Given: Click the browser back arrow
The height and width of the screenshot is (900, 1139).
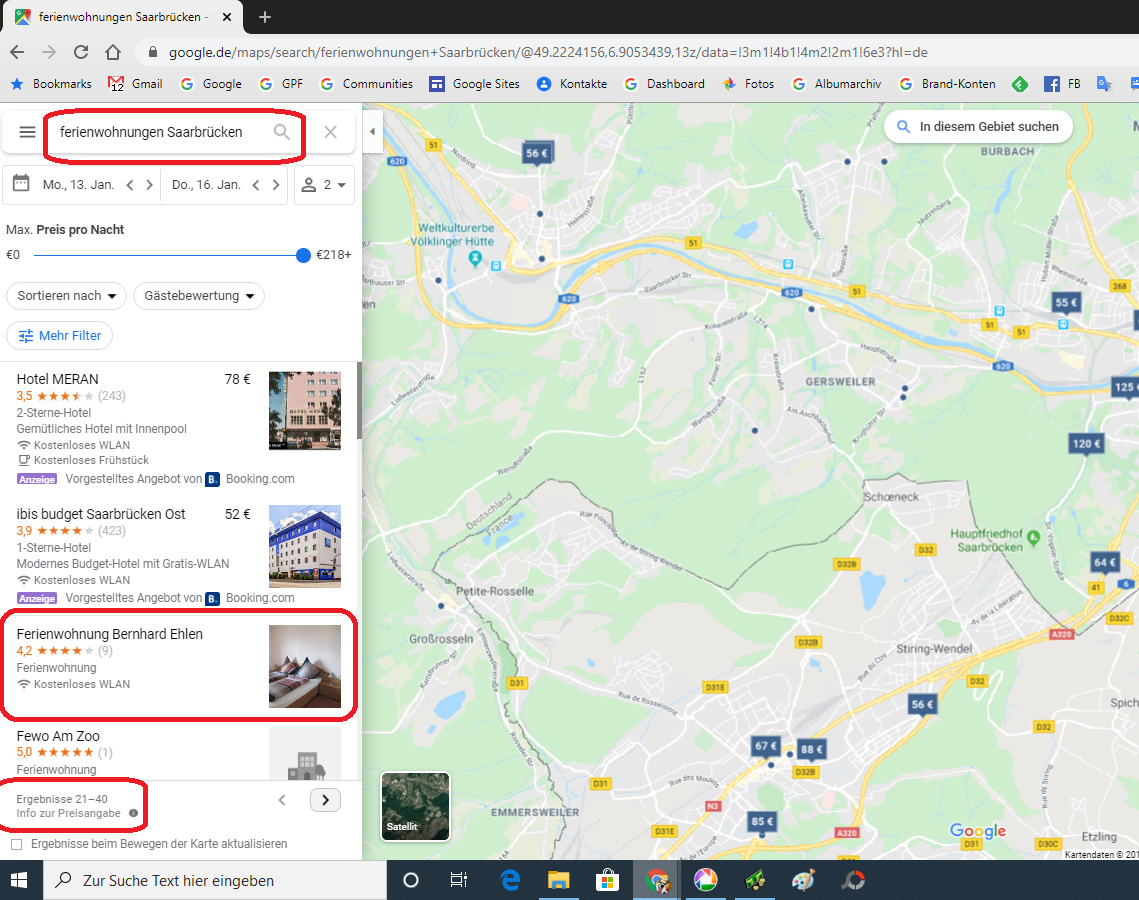Looking at the screenshot, I should point(17,52).
